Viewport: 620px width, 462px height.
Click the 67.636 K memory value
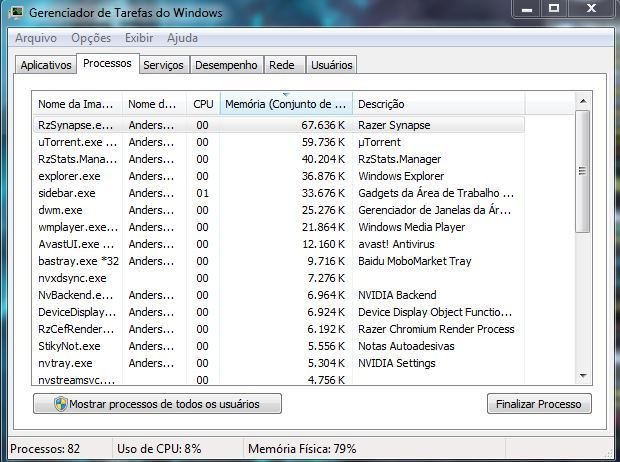pyautogui.click(x=323, y=125)
